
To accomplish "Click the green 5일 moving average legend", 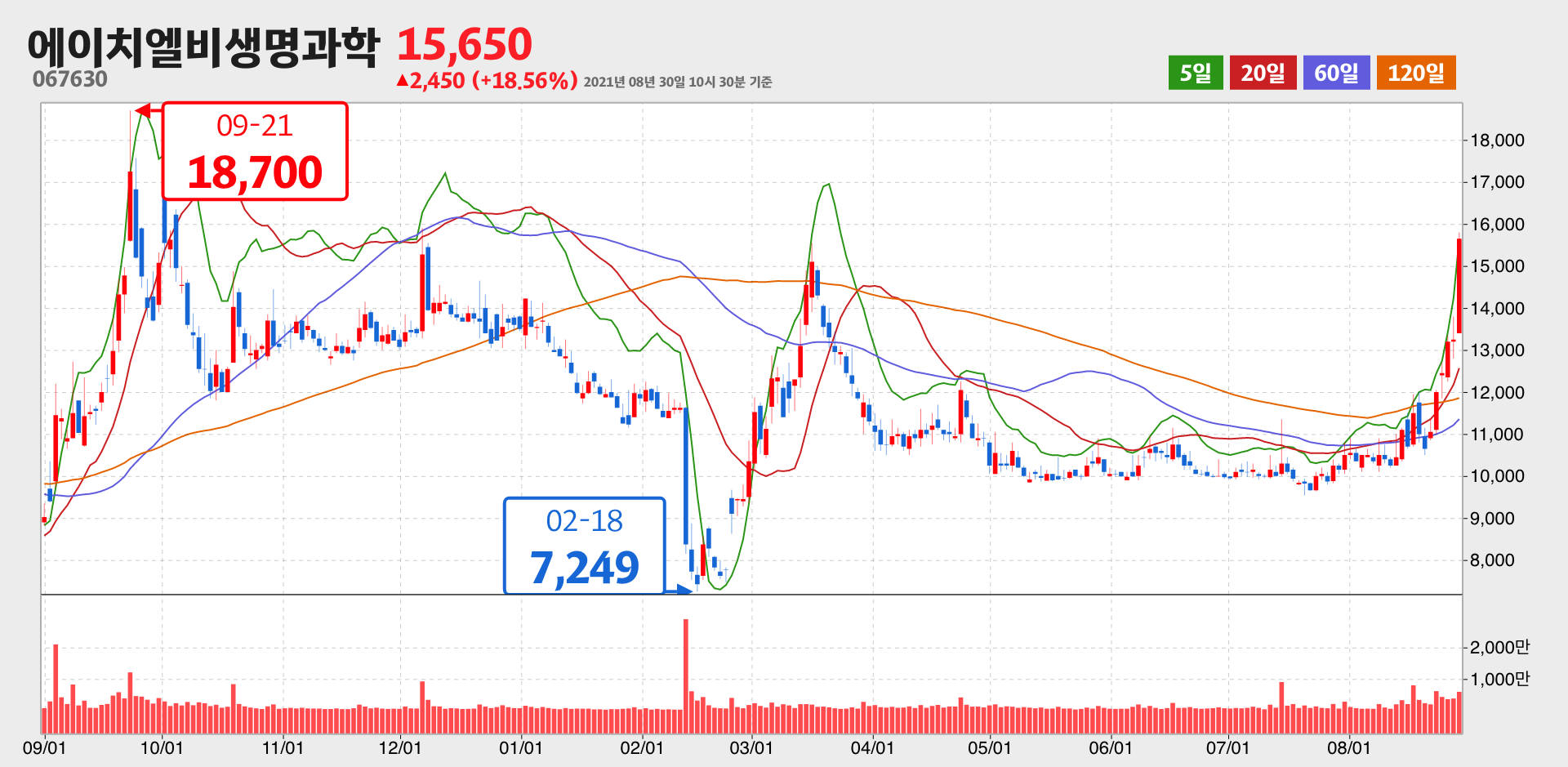I will (1196, 73).
